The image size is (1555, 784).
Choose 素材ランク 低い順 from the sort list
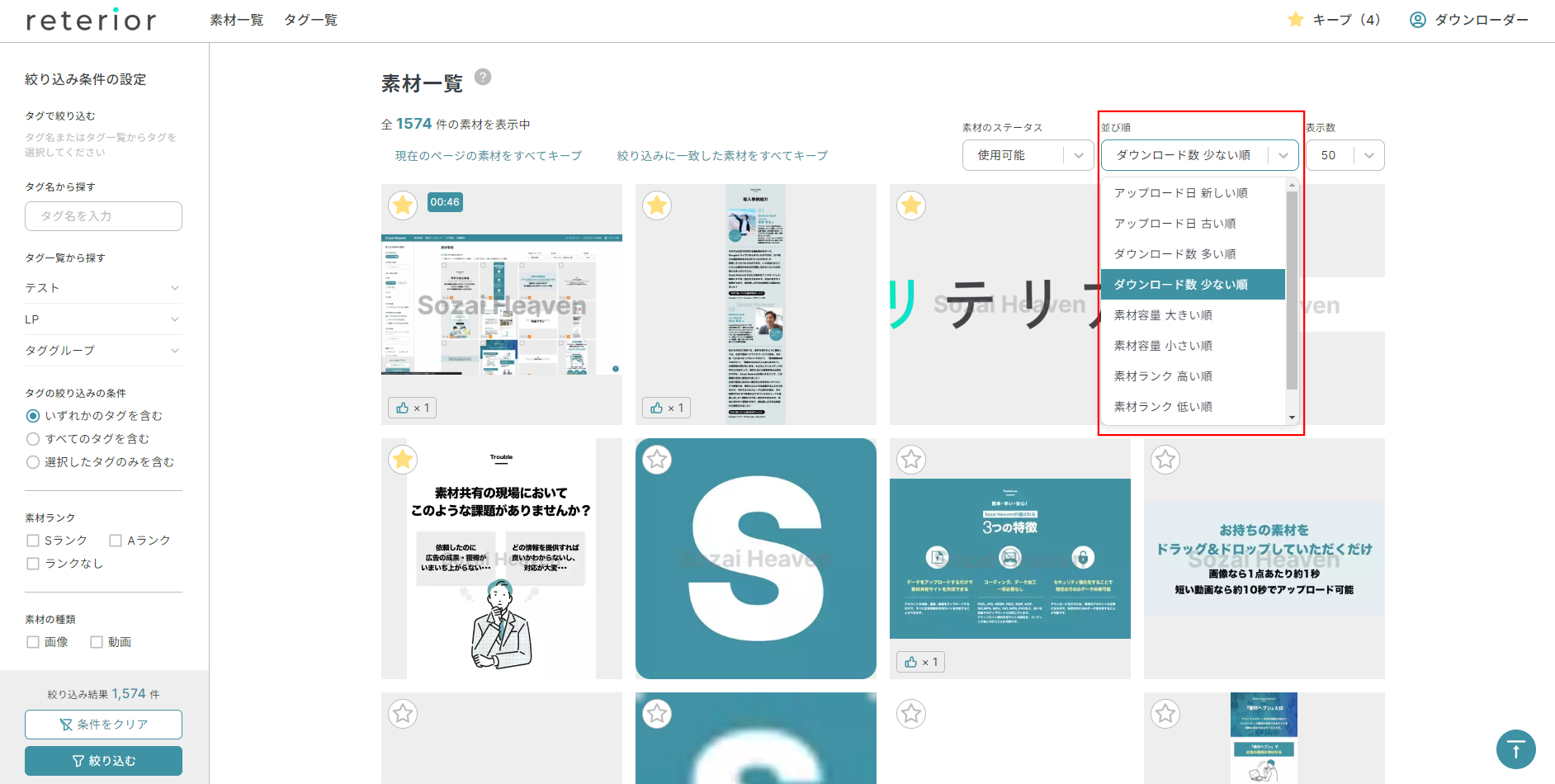pyautogui.click(x=1193, y=407)
